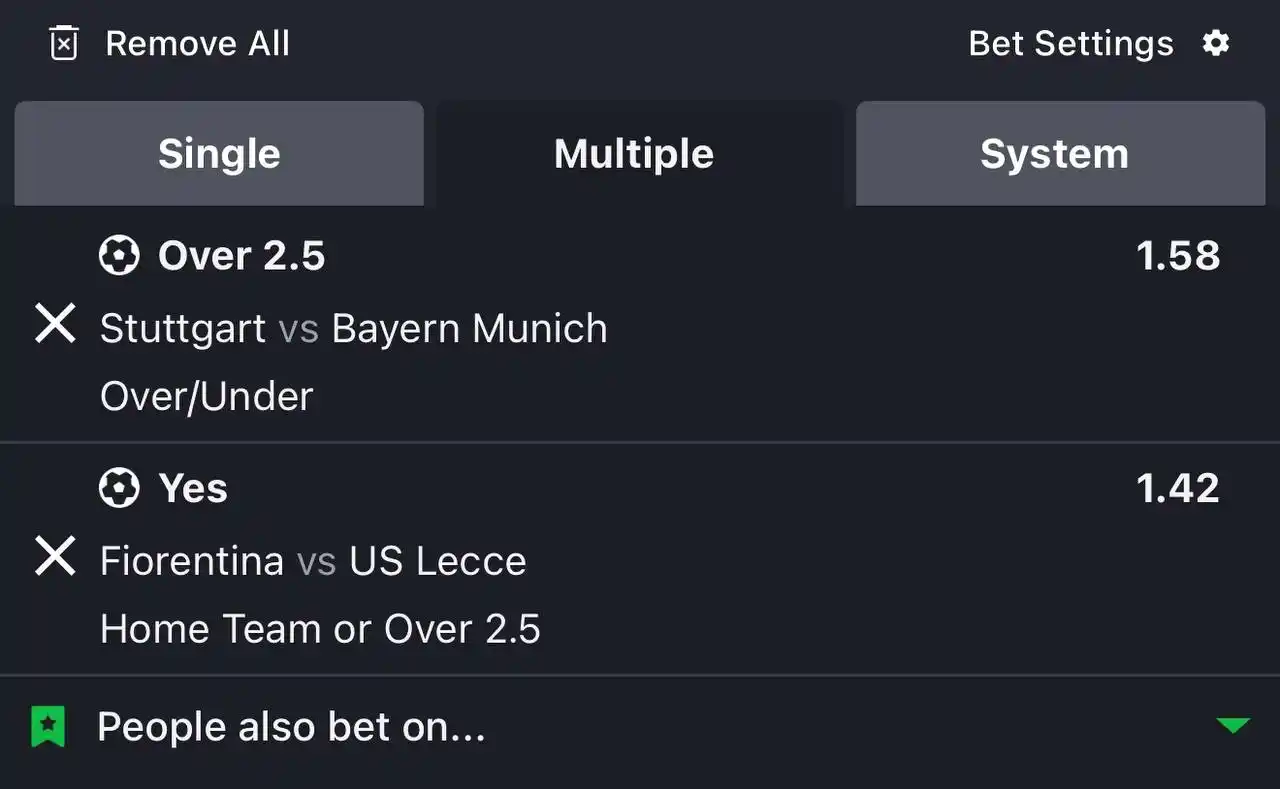Click the Home Team or Over 2.5 market
Image resolution: width=1280 pixels, height=789 pixels.
coord(320,629)
